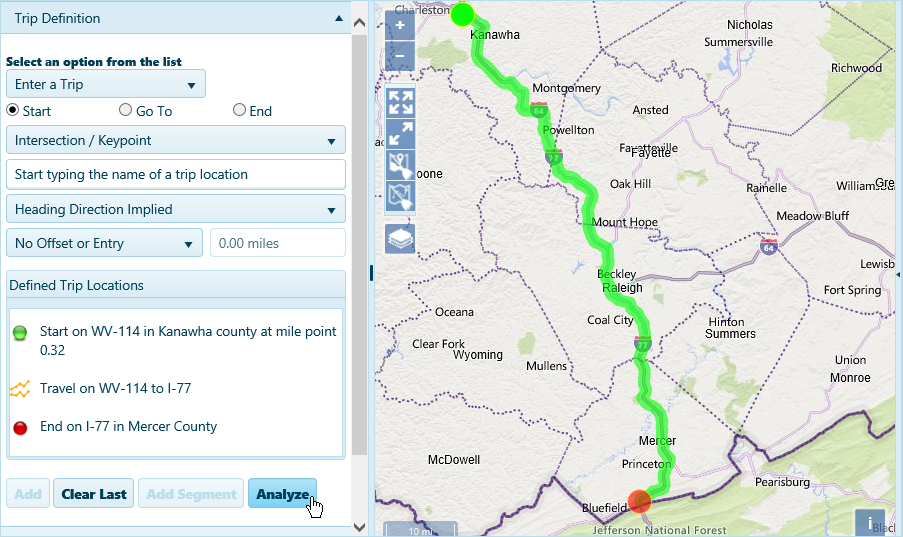903x537 pixels.
Task: Select the Start radio button
Action: [x=14, y=111]
